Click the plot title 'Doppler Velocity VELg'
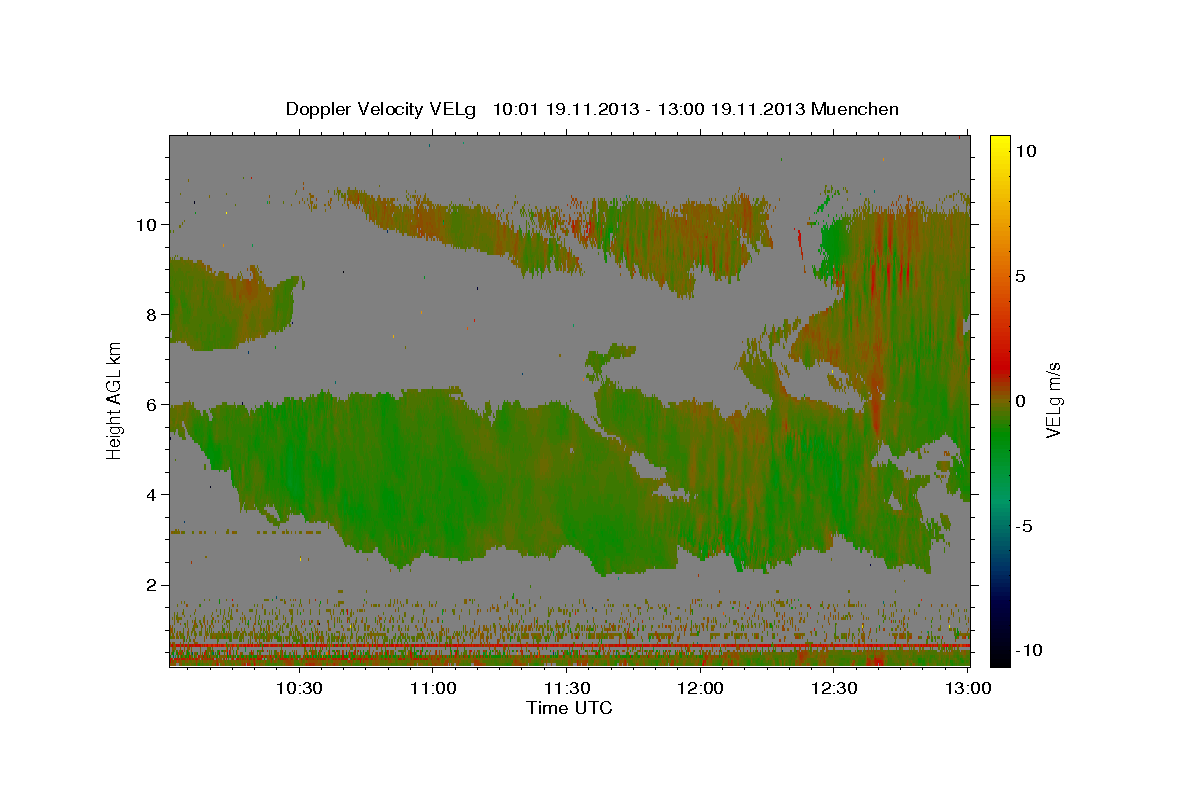This screenshot has height=800, width=1200. pos(381,109)
